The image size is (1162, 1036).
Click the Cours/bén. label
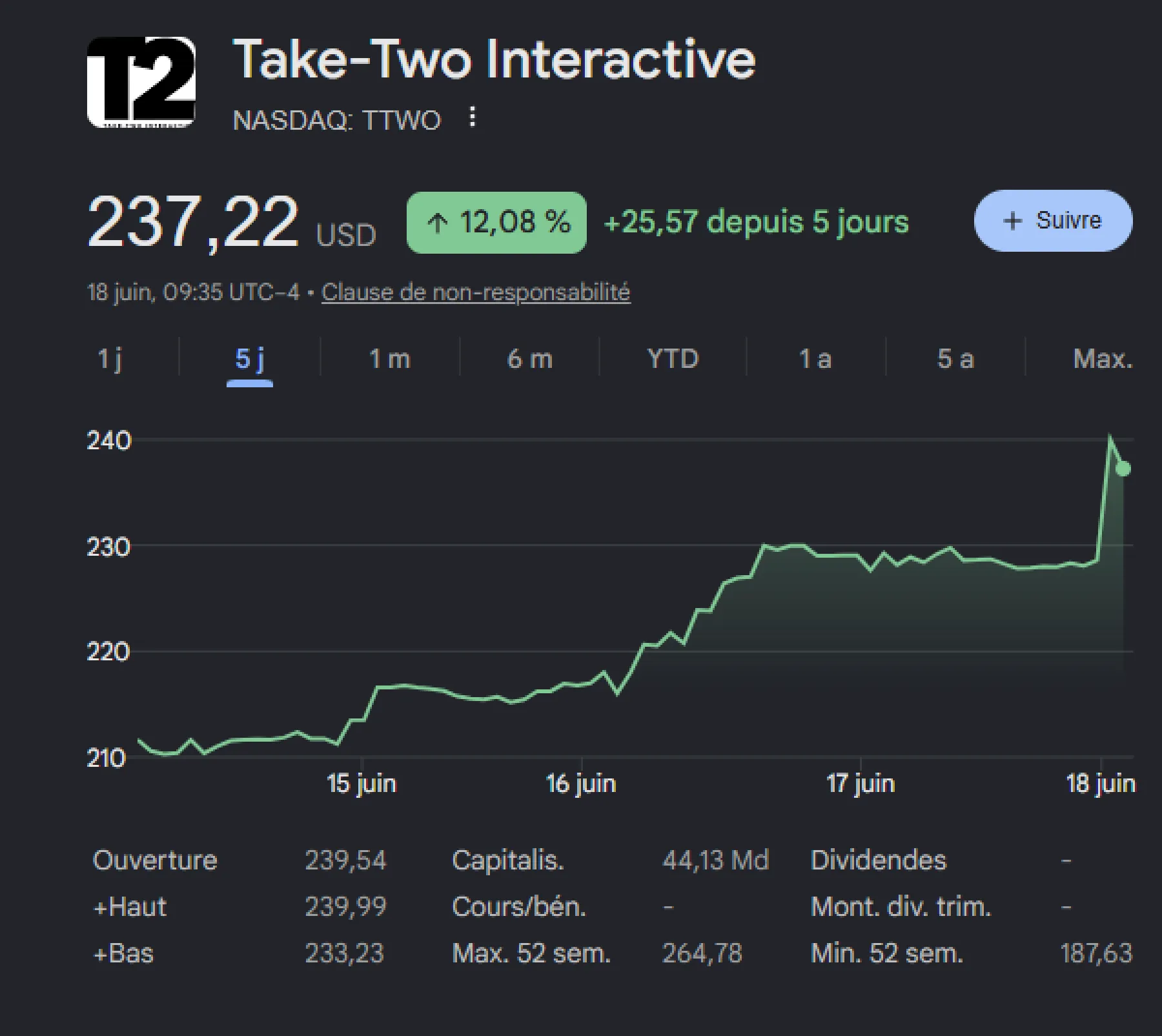pyautogui.click(x=519, y=907)
